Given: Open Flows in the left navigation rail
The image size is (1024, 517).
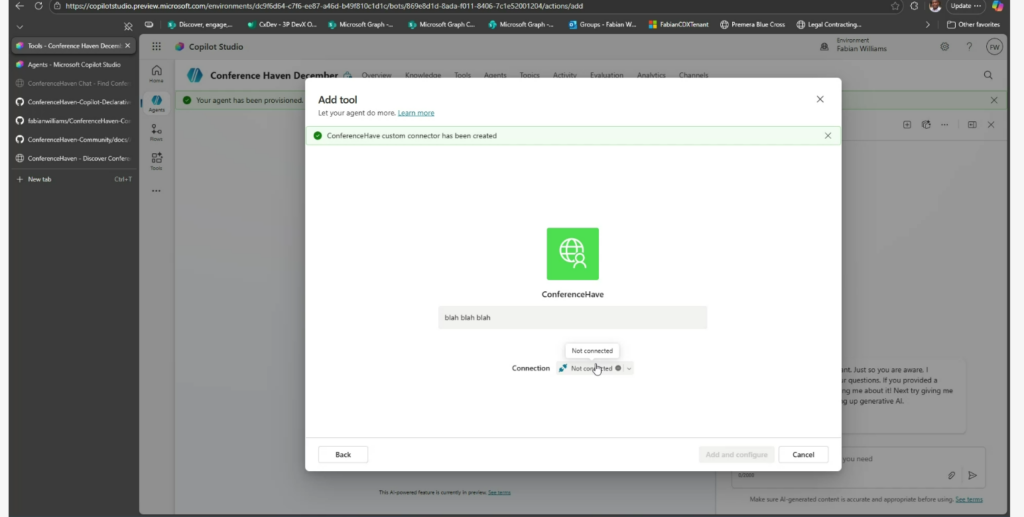Looking at the screenshot, I should pyautogui.click(x=156, y=133).
